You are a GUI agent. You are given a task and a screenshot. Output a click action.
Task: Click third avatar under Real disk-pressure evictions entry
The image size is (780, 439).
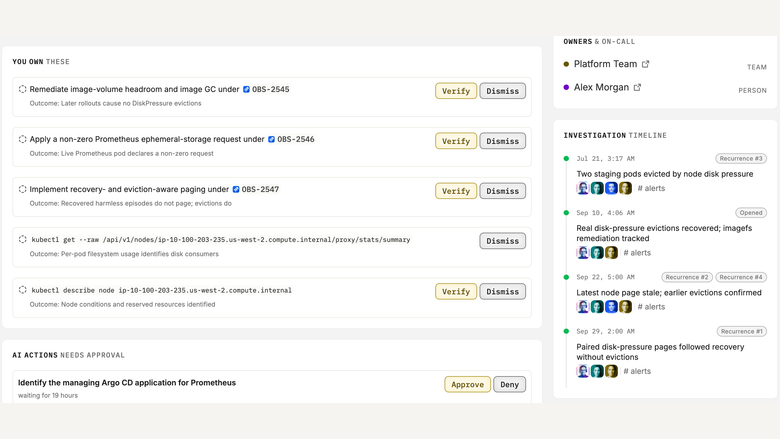tap(611, 253)
